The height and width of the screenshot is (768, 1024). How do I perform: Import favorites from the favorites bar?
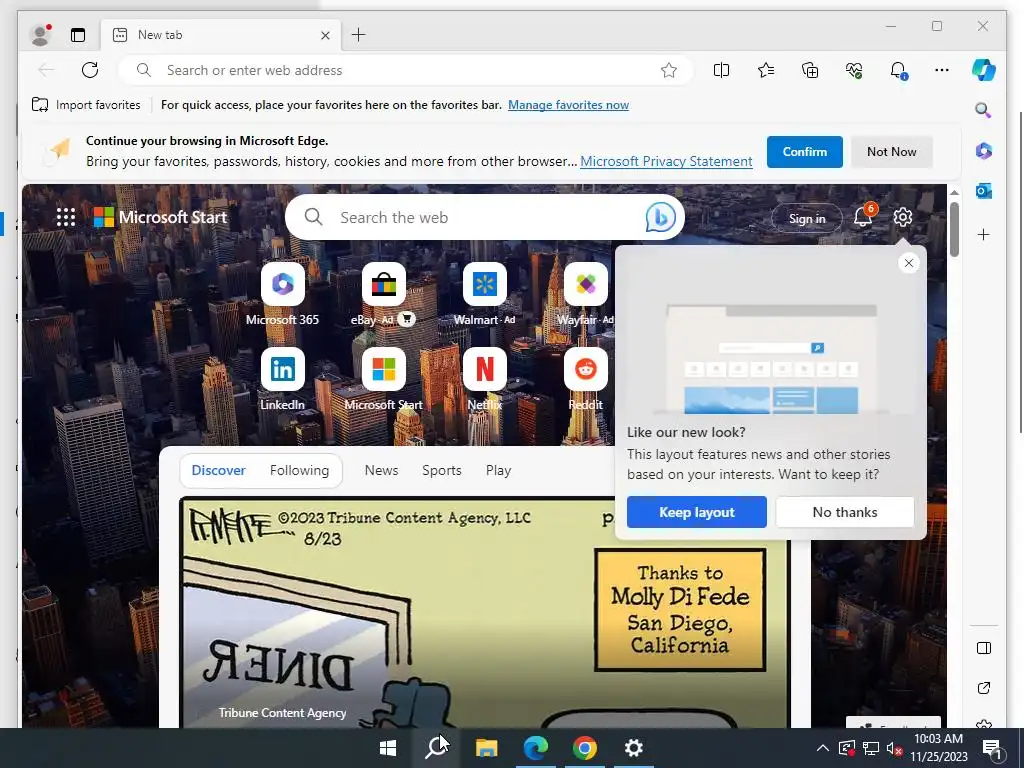86,104
